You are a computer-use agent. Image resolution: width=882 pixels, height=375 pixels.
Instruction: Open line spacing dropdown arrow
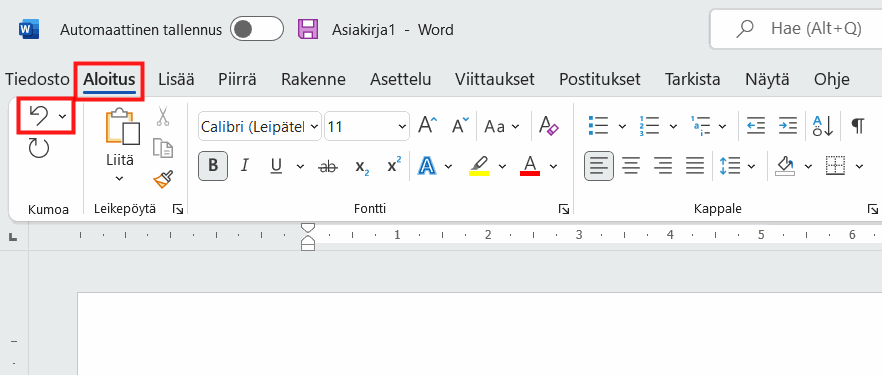(752, 166)
